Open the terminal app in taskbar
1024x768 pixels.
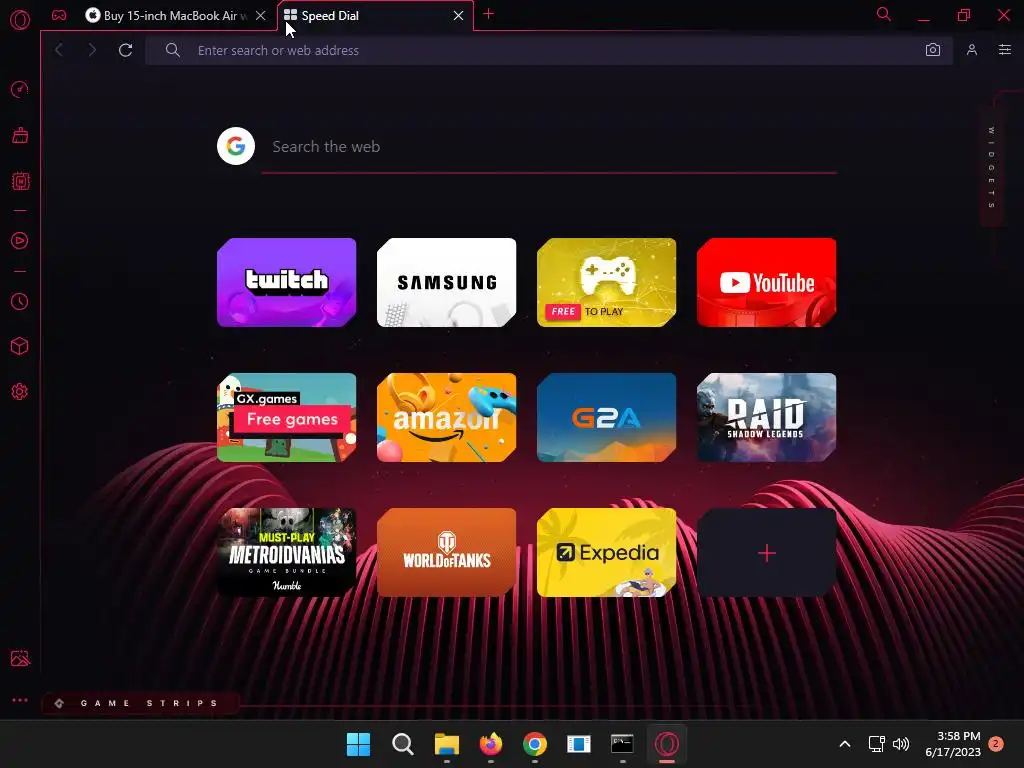pyautogui.click(x=622, y=744)
